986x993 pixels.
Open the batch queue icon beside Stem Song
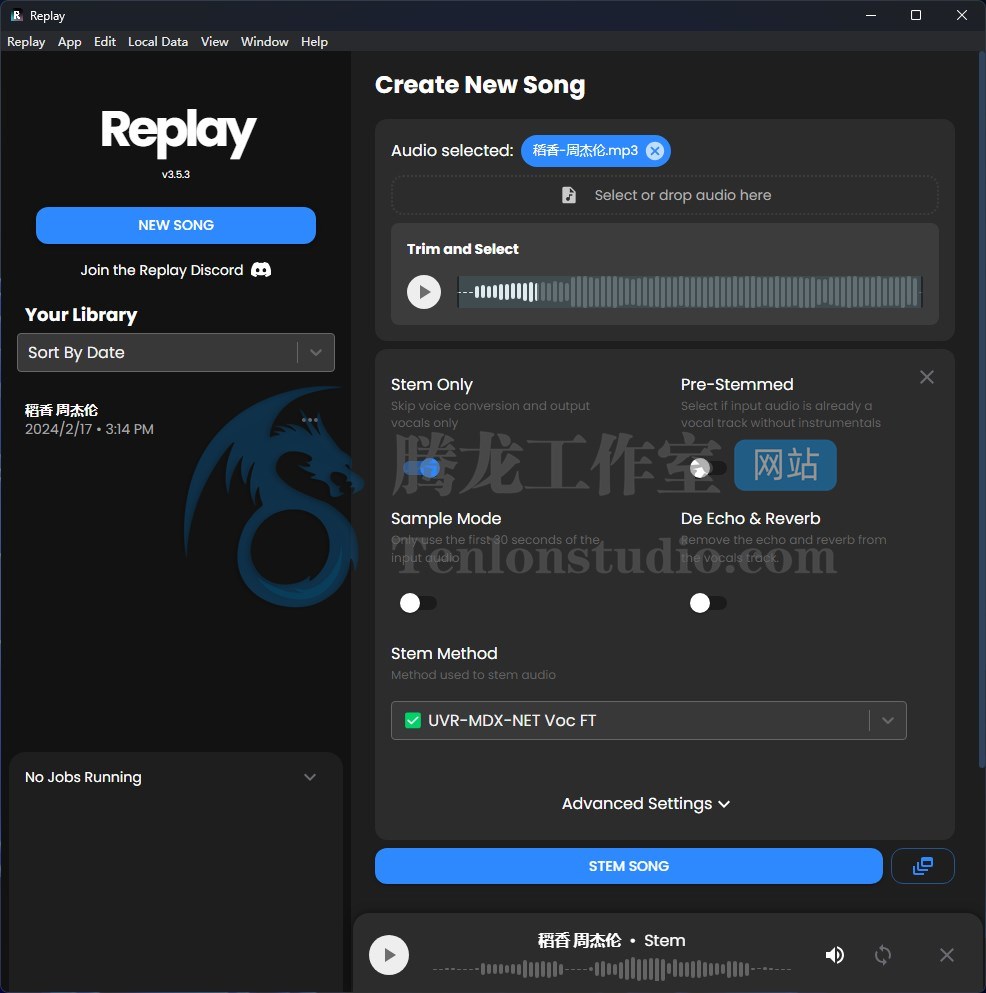tap(922, 866)
